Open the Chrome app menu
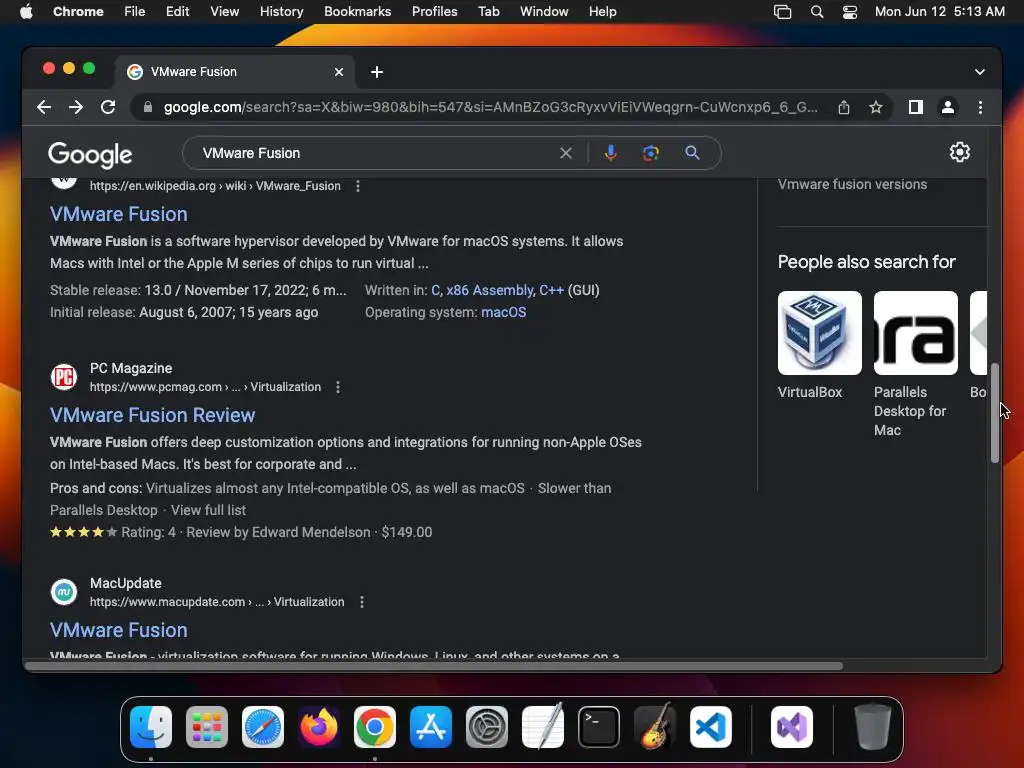The width and height of the screenshot is (1024, 768). 78,12
